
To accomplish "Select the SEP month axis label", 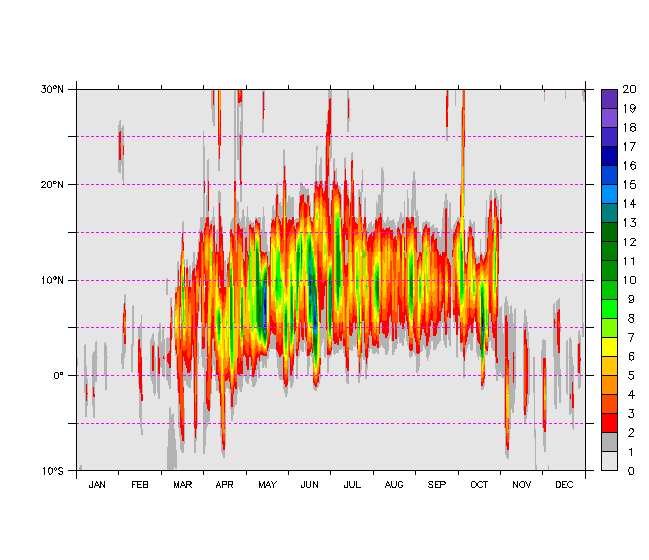I will tap(437, 485).
